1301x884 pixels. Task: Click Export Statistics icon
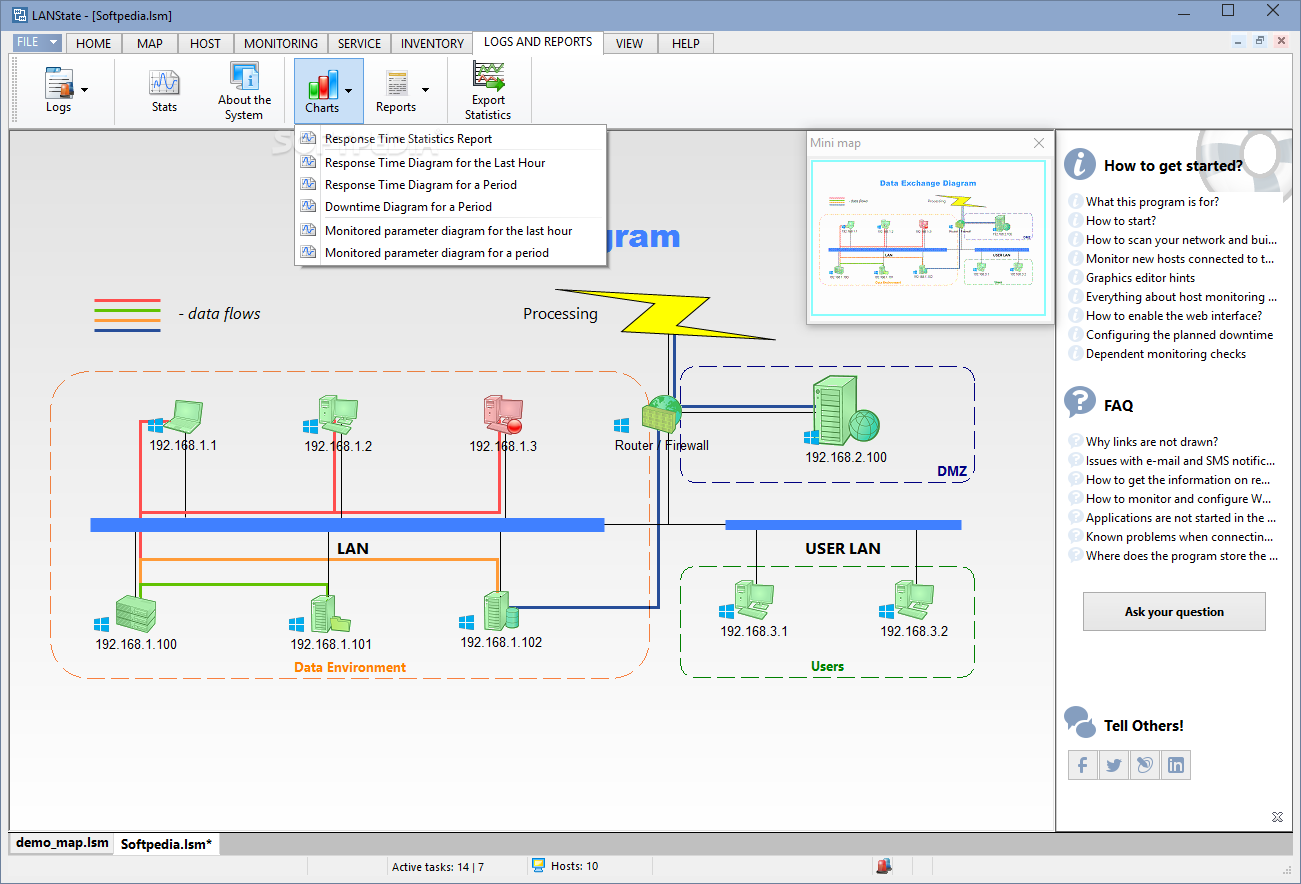[488, 76]
